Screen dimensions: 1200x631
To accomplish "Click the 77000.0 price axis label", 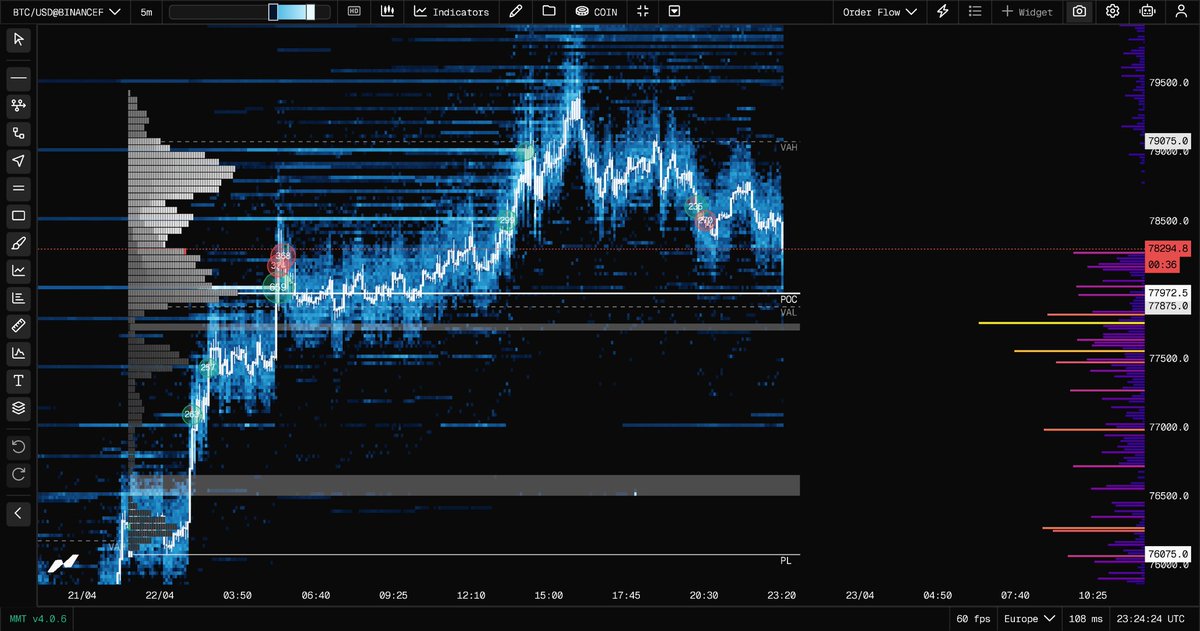I will 1168,428.
